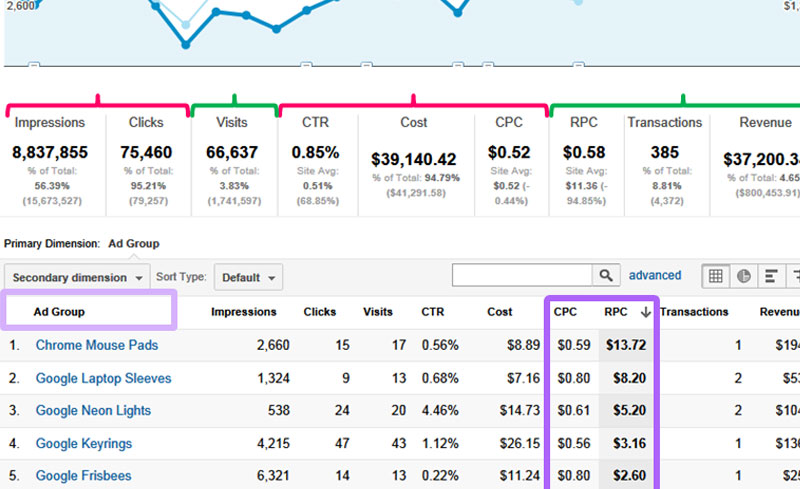Click the Clicks scorecard value 75,460
800x489 pixels.
click(x=146, y=152)
